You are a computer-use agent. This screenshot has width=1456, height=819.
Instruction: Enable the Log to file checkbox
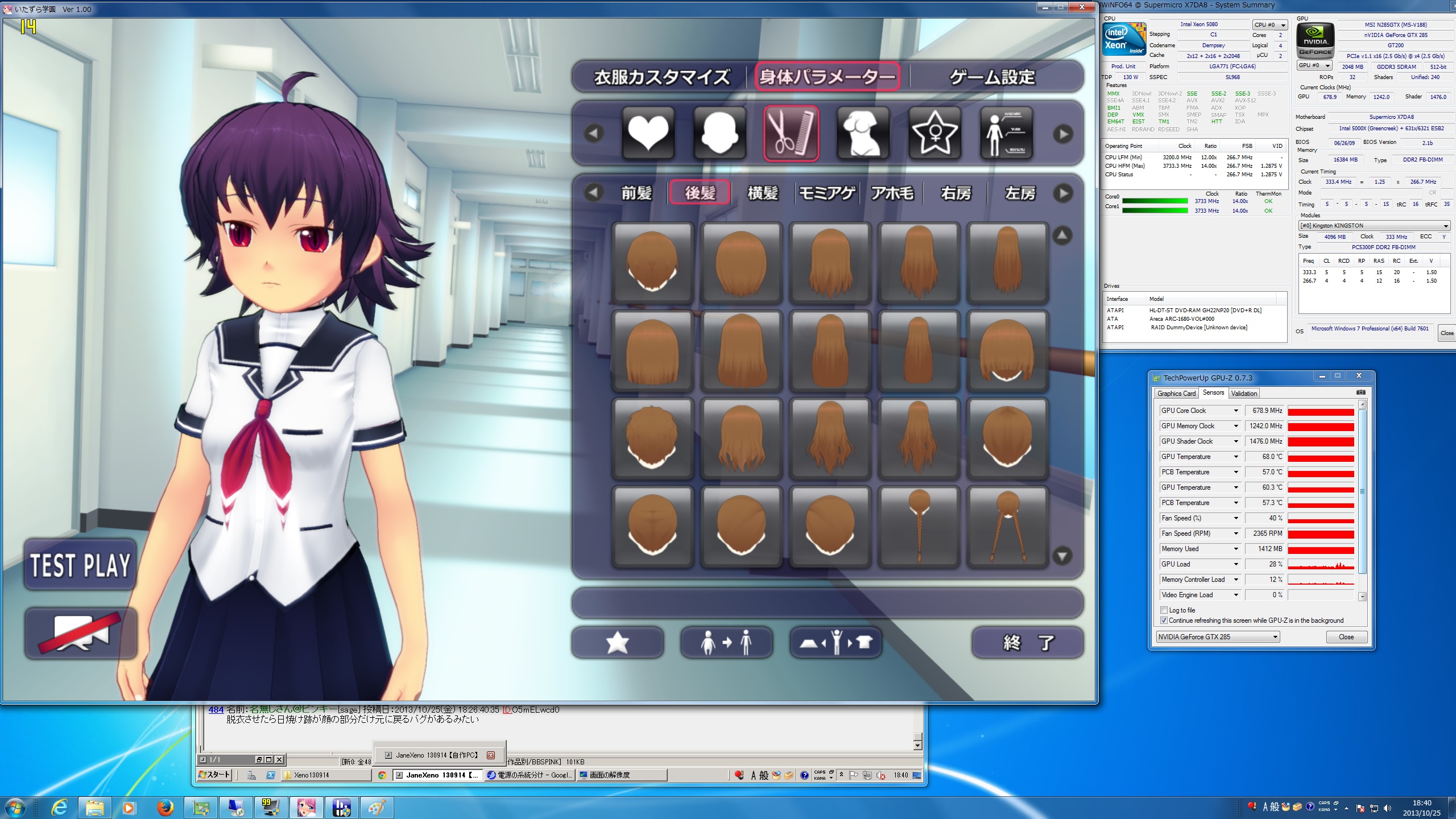(1164, 610)
